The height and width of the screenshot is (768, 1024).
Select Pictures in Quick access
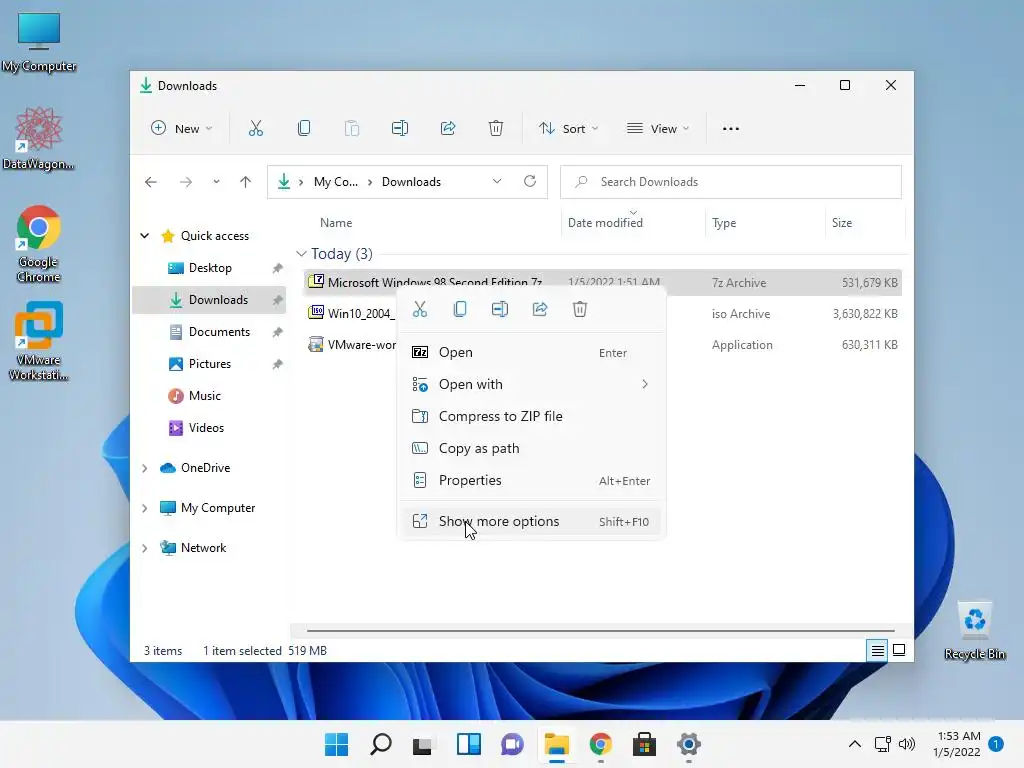[209, 364]
